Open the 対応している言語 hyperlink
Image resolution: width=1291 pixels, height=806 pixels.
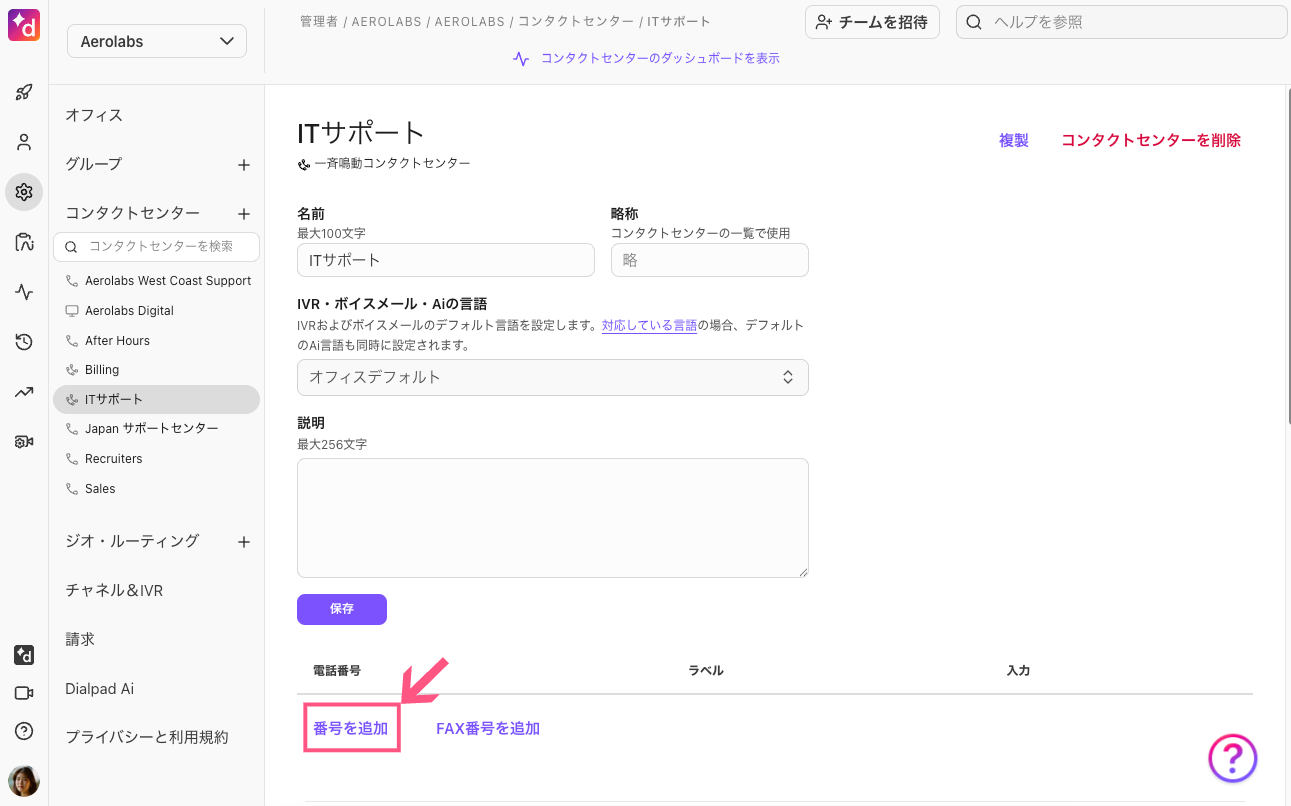pyautogui.click(x=649, y=325)
